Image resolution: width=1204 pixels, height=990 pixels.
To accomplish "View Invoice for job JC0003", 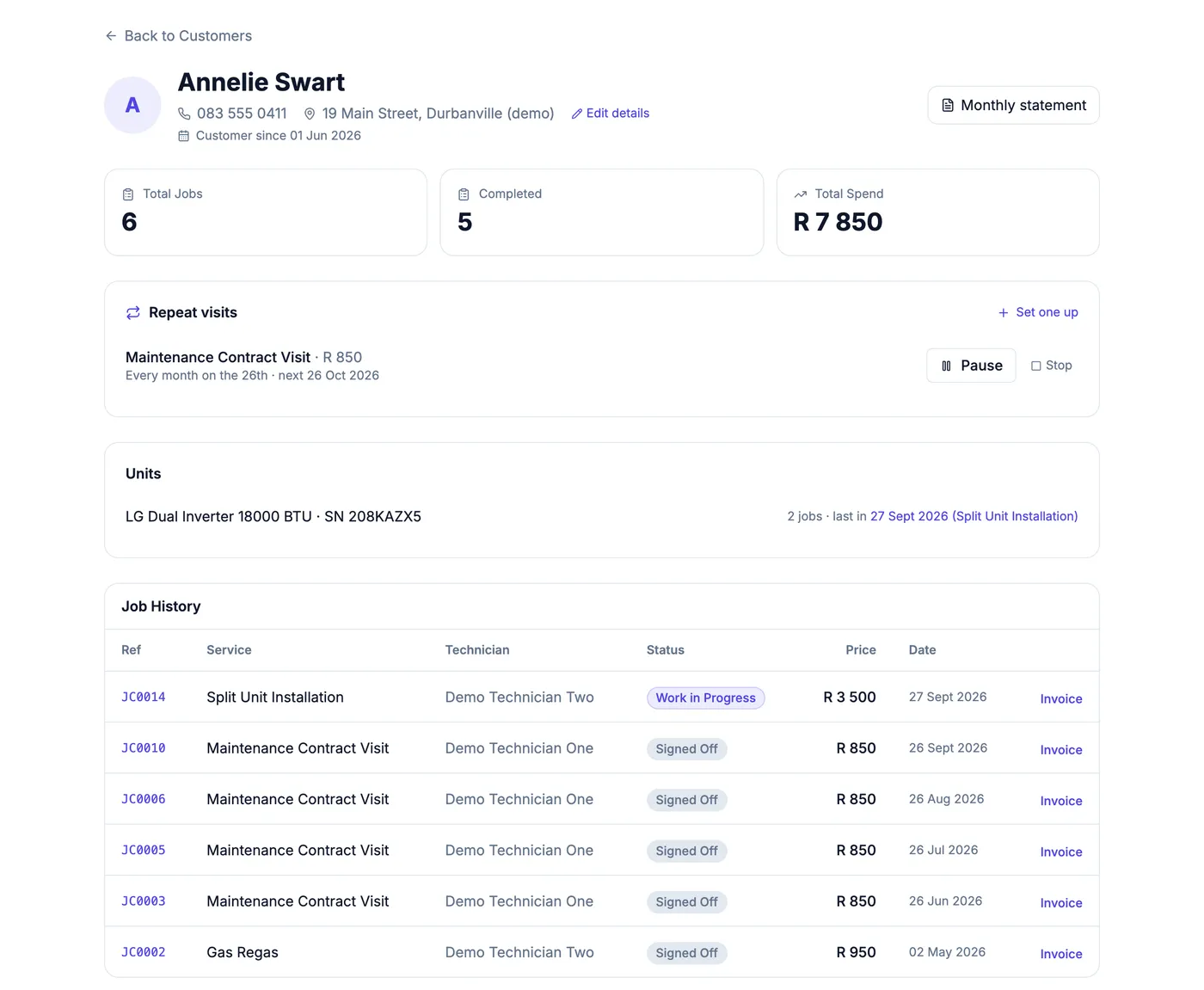I will (x=1061, y=903).
